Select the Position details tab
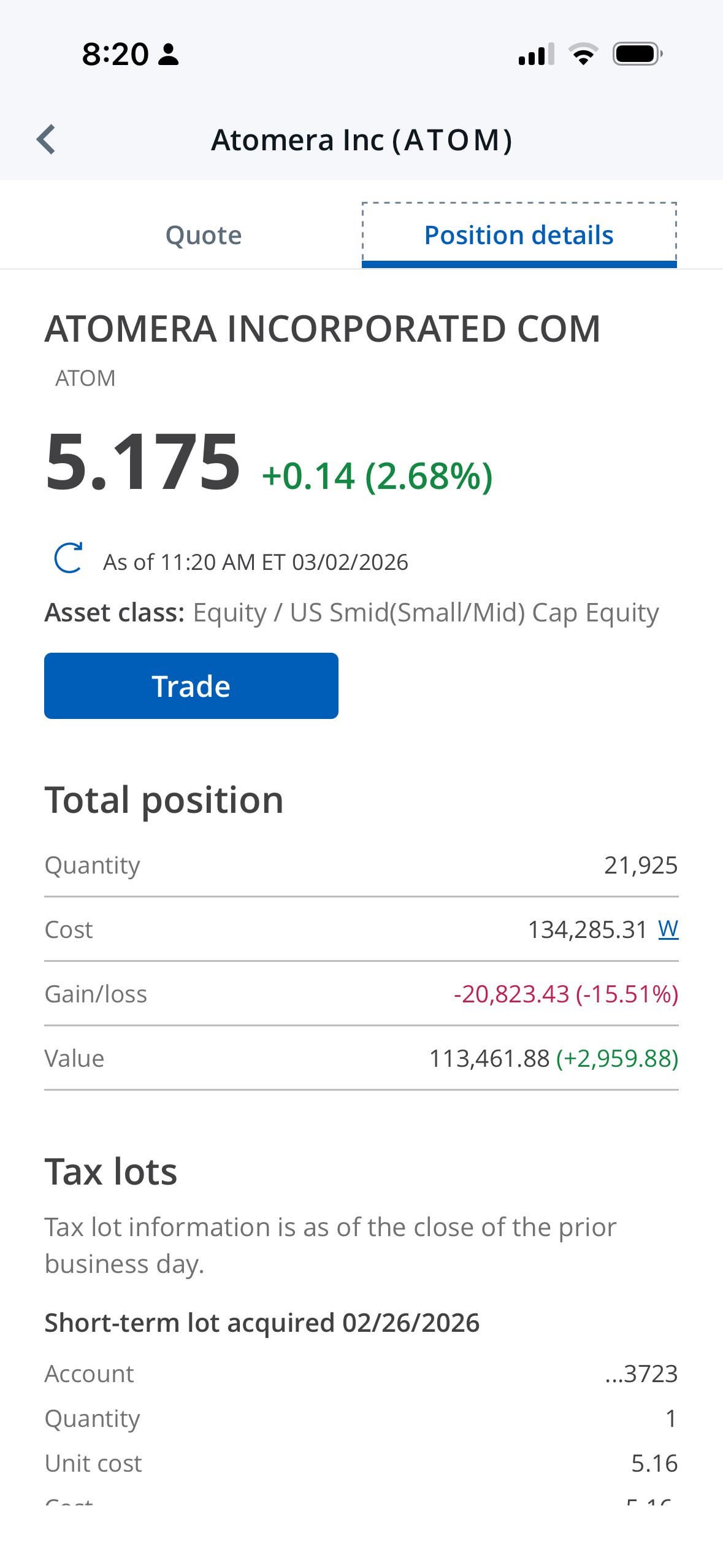 pyautogui.click(x=519, y=235)
